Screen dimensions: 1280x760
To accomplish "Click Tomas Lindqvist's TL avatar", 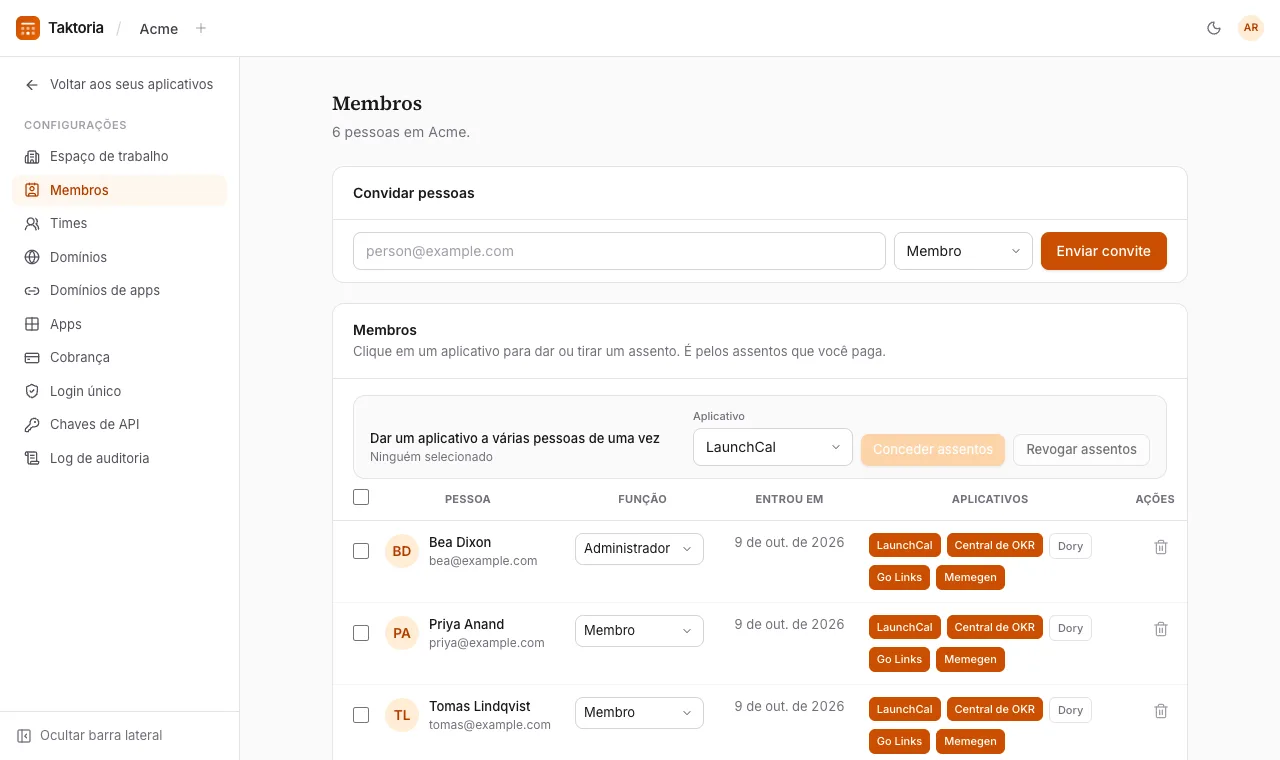I will (402, 715).
